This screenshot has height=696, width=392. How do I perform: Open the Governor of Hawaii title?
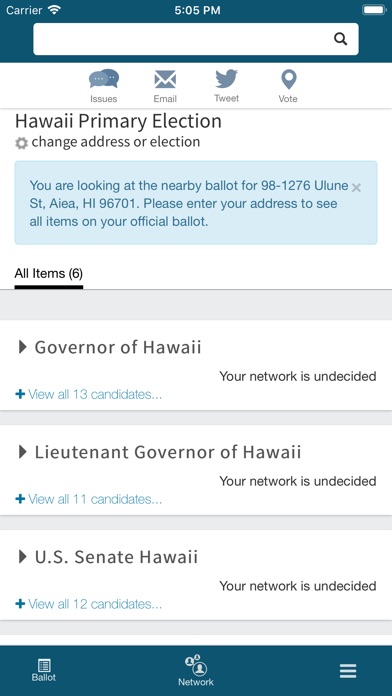click(118, 347)
